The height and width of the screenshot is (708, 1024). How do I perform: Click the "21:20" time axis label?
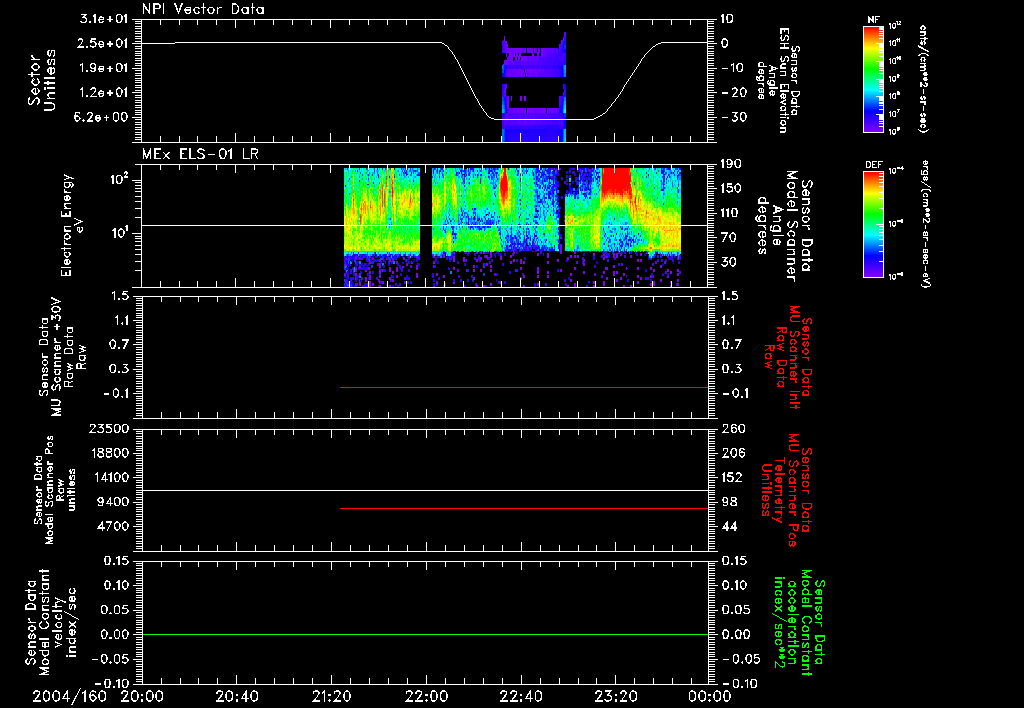(x=332, y=696)
